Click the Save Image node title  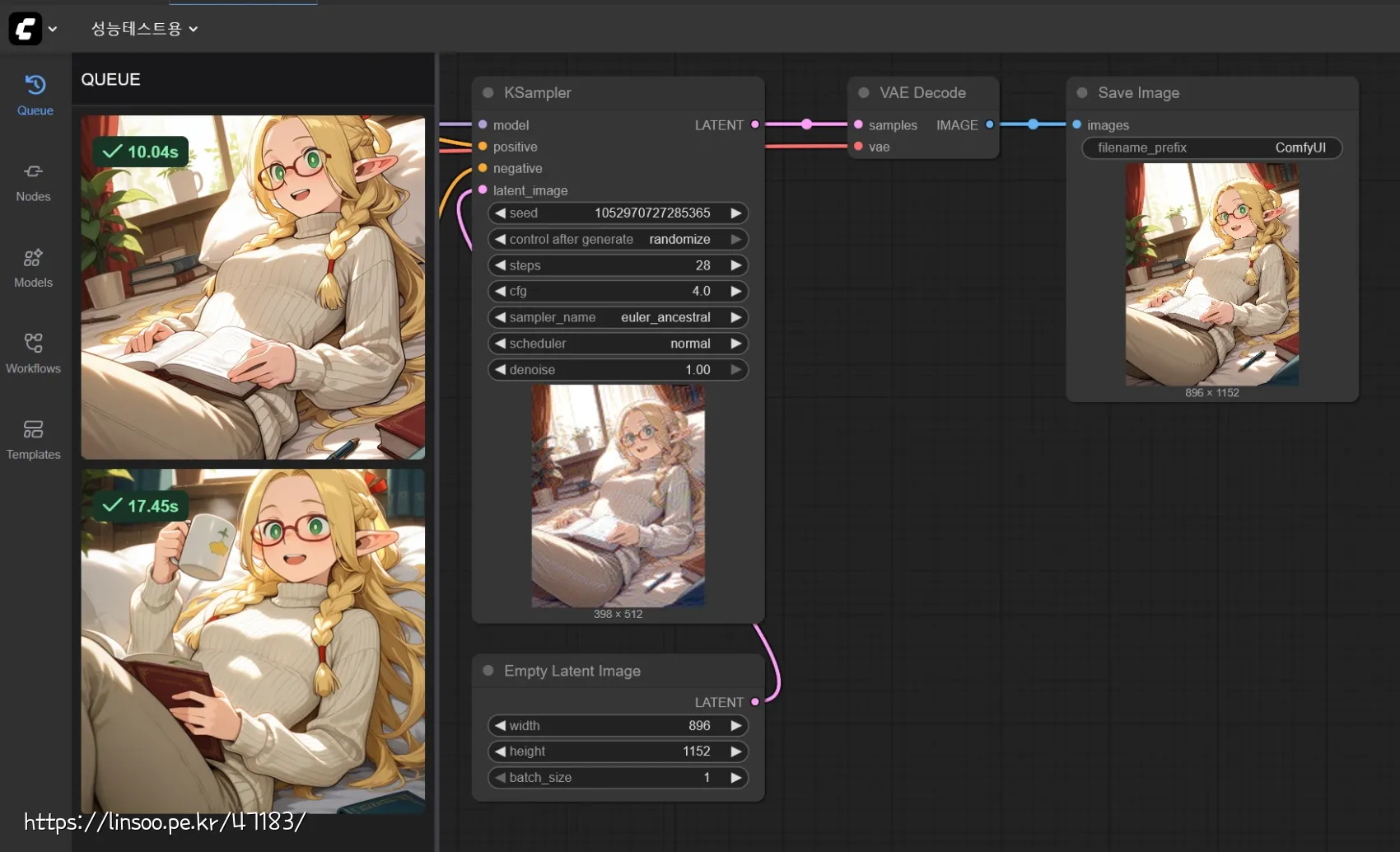[x=1139, y=93]
